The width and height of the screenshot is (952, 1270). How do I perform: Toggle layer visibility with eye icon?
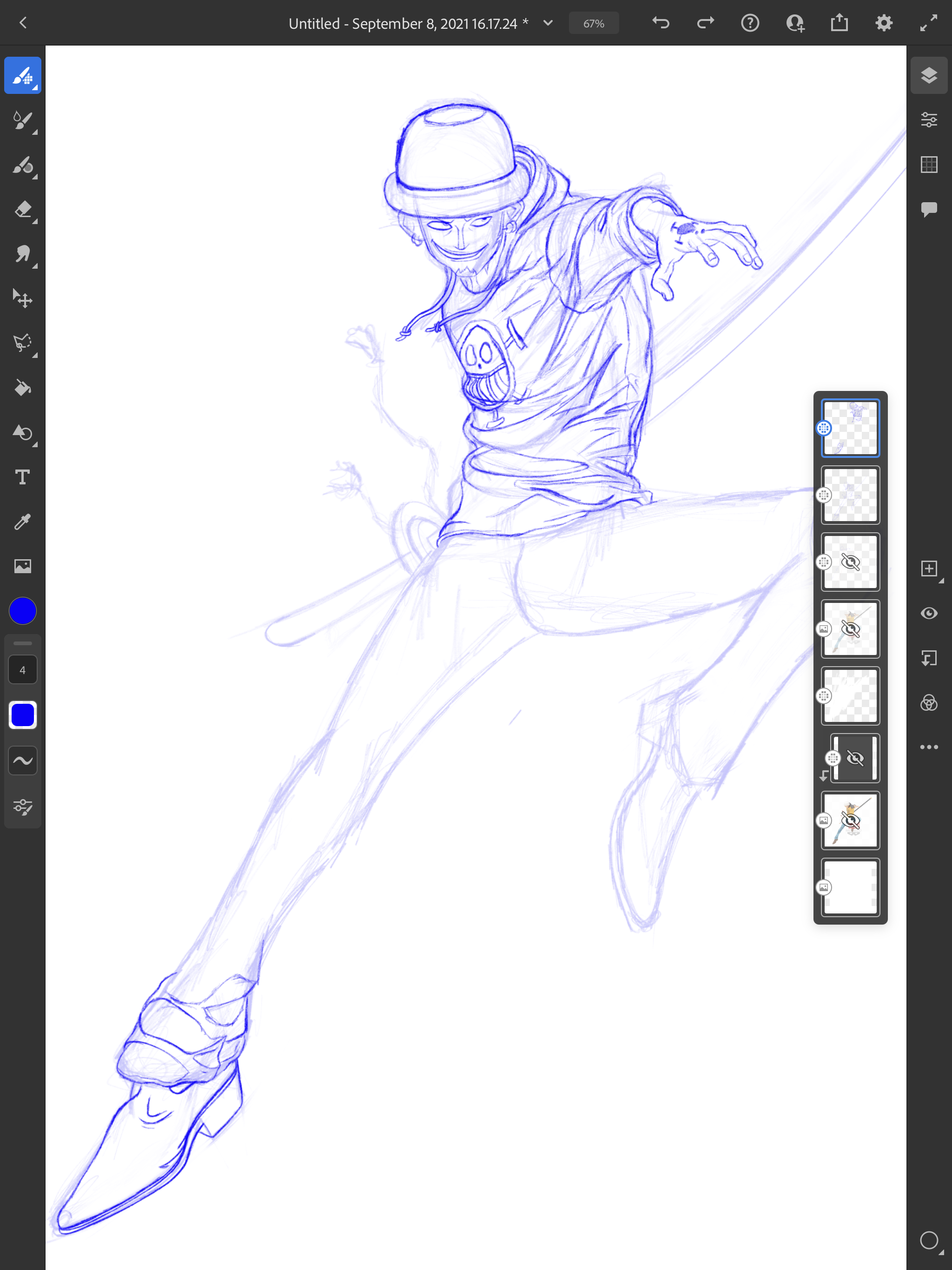point(928,613)
